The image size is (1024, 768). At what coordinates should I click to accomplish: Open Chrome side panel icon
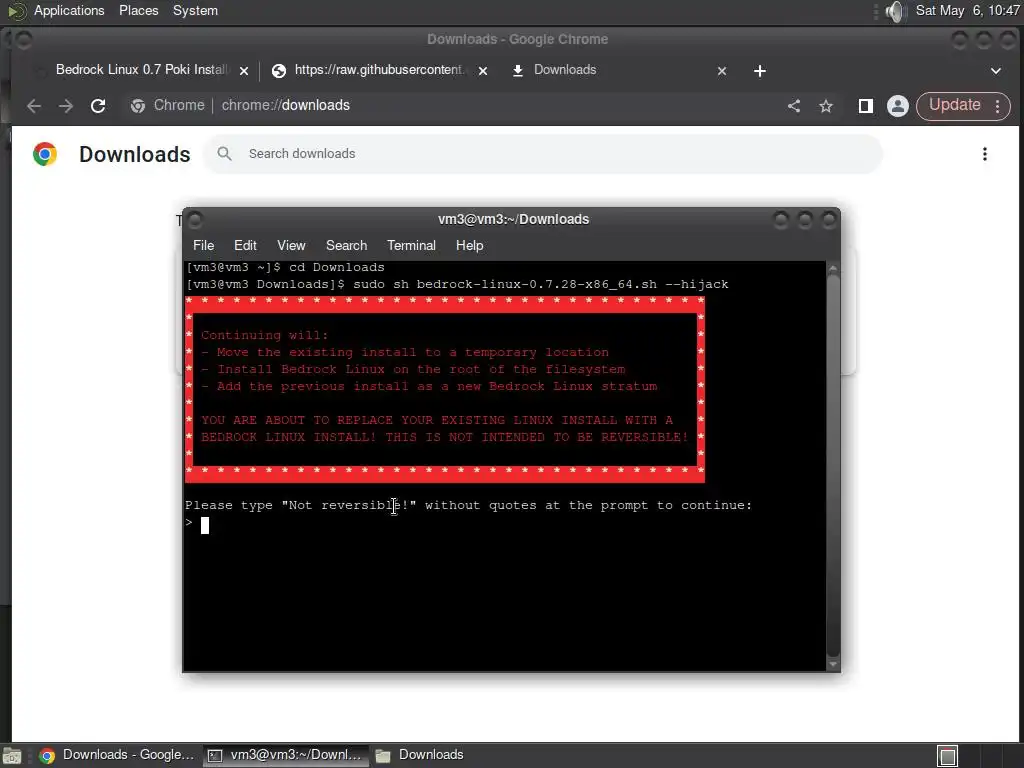[866, 106]
